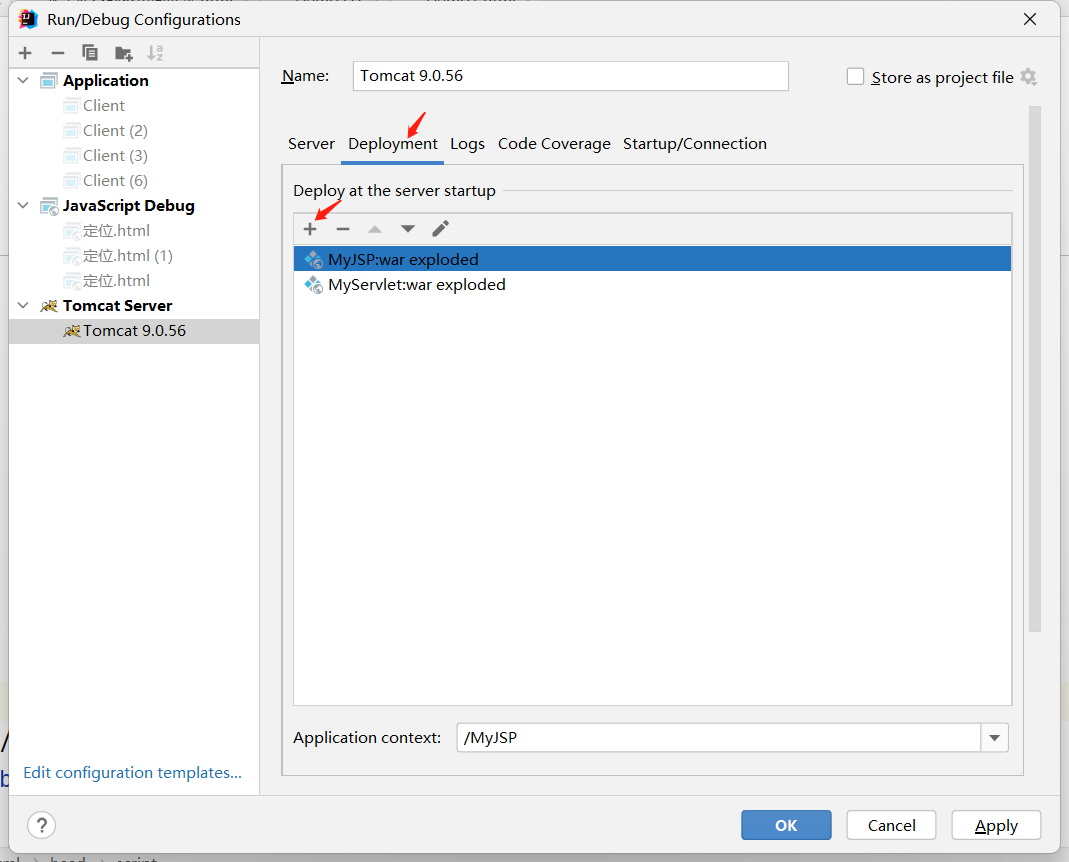Add a new run configuration
Screen dimensions: 1069x862
[x=25, y=53]
